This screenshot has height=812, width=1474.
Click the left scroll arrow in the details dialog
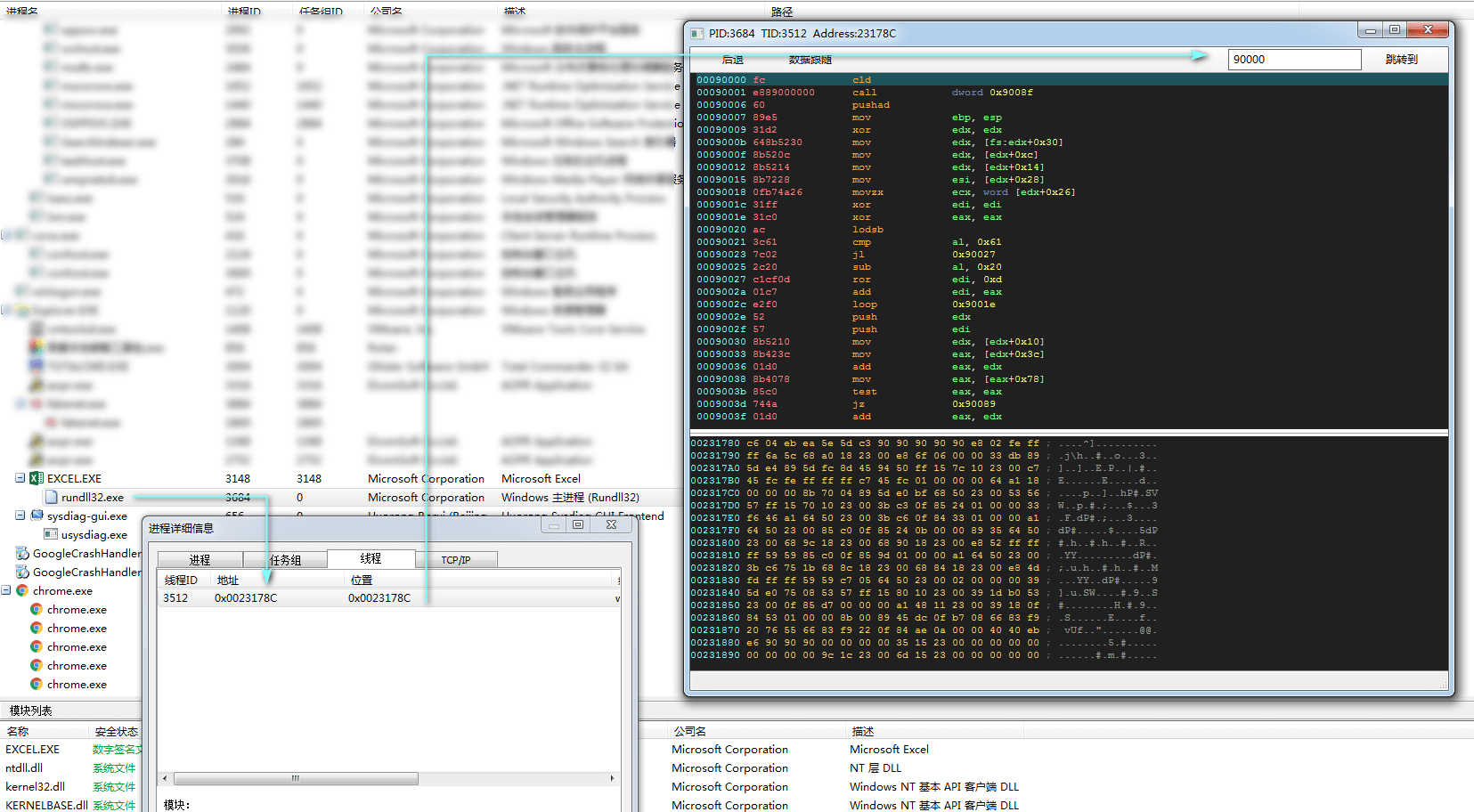pyautogui.click(x=165, y=778)
